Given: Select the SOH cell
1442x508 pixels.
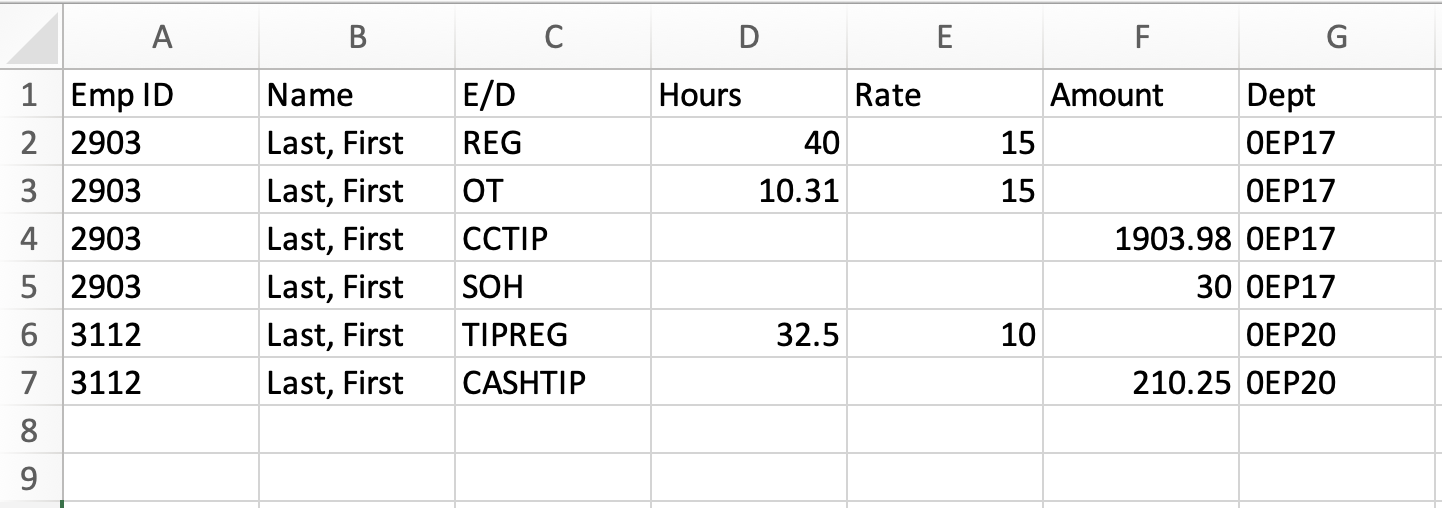Looking at the screenshot, I should click(553, 287).
